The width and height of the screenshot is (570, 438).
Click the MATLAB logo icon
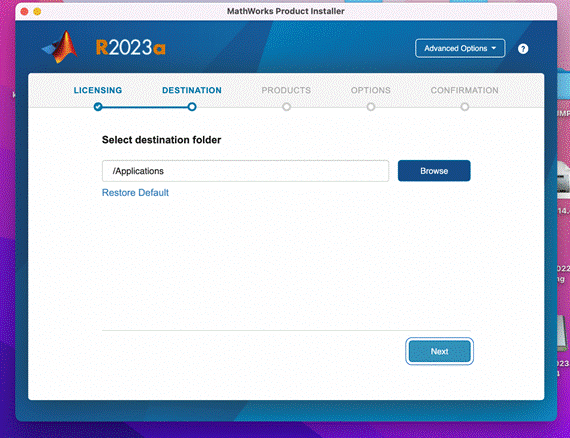click(x=60, y=47)
